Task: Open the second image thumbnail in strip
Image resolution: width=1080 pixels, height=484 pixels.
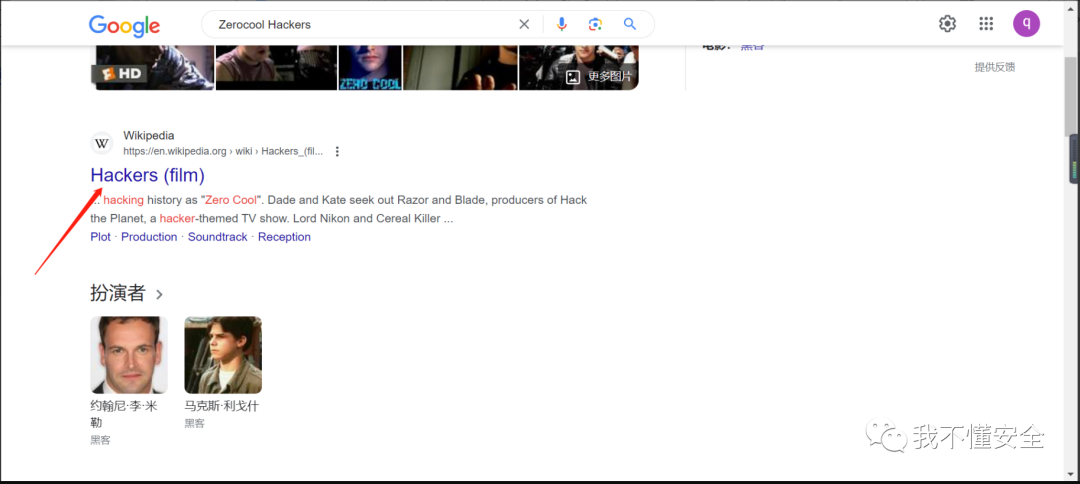Action: (276, 67)
